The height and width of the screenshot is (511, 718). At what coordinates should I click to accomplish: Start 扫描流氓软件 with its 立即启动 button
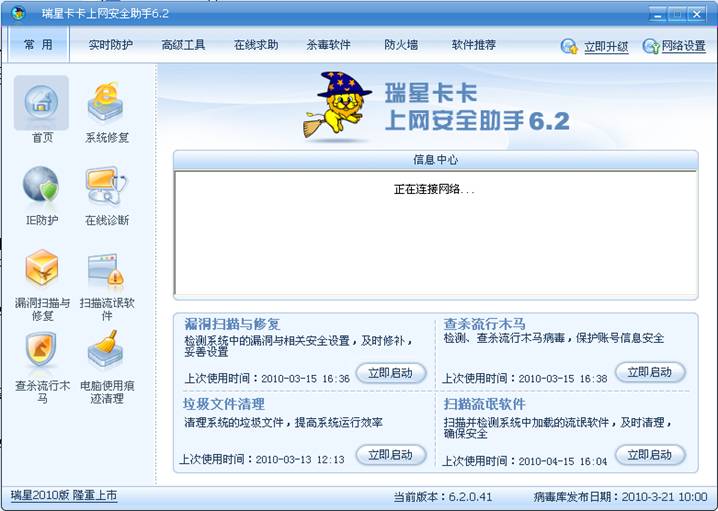click(x=650, y=455)
